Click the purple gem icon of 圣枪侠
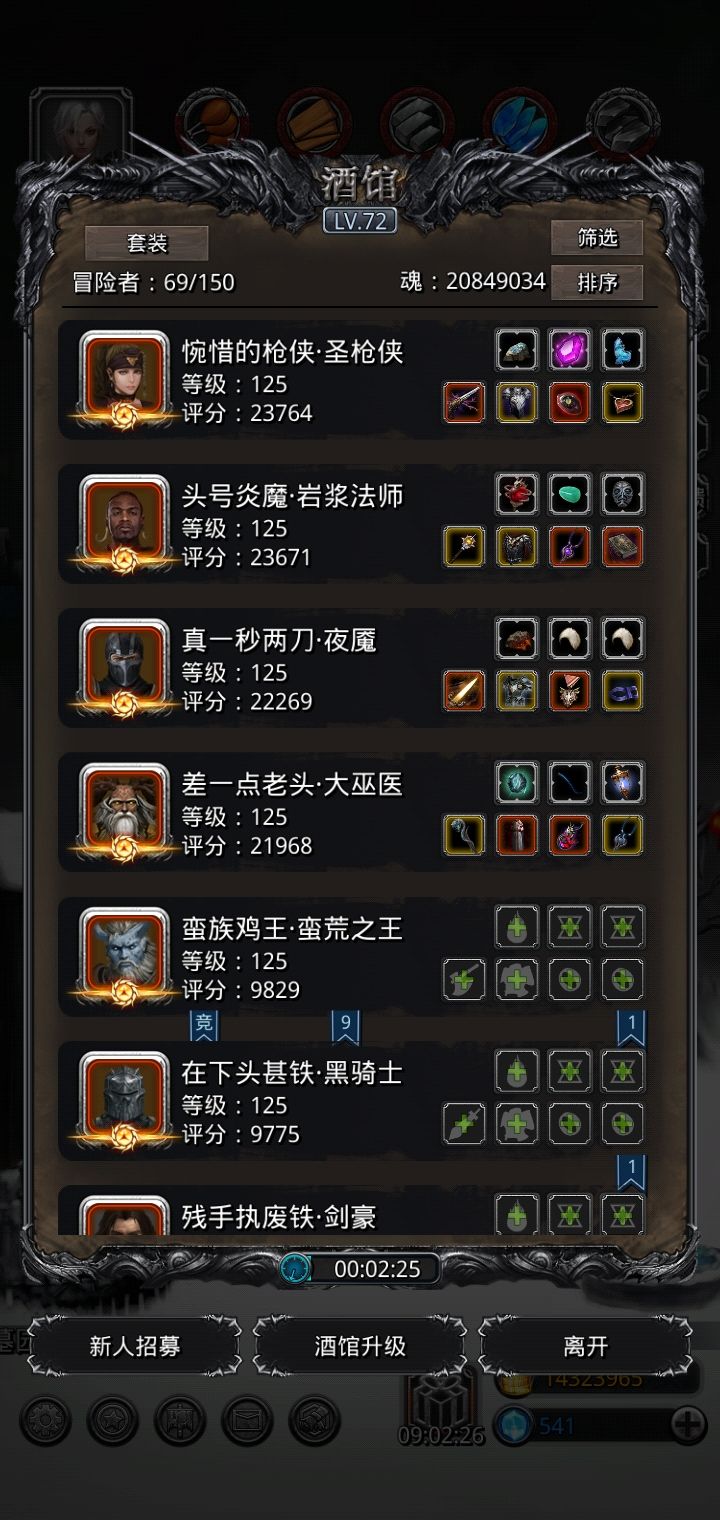 coord(570,350)
